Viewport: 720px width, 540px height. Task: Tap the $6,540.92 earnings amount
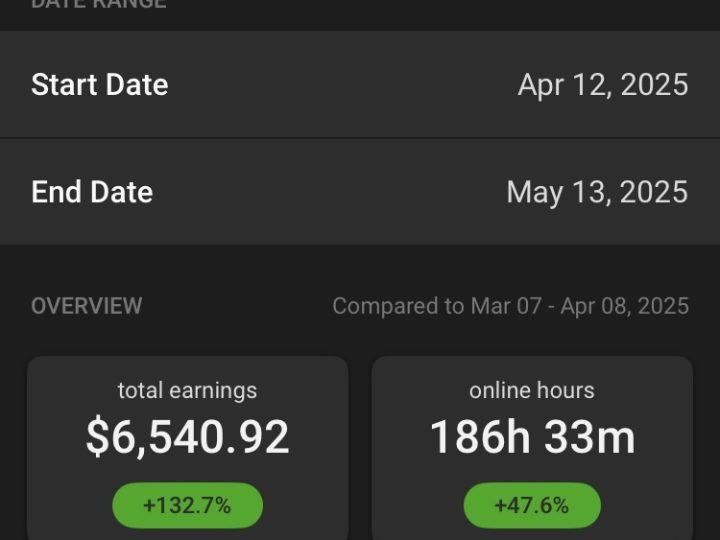(x=187, y=438)
